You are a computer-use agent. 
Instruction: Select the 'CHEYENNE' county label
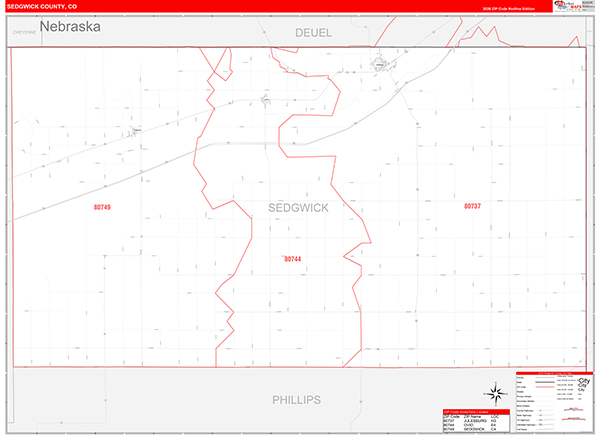pyautogui.click(x=24, y=33)
